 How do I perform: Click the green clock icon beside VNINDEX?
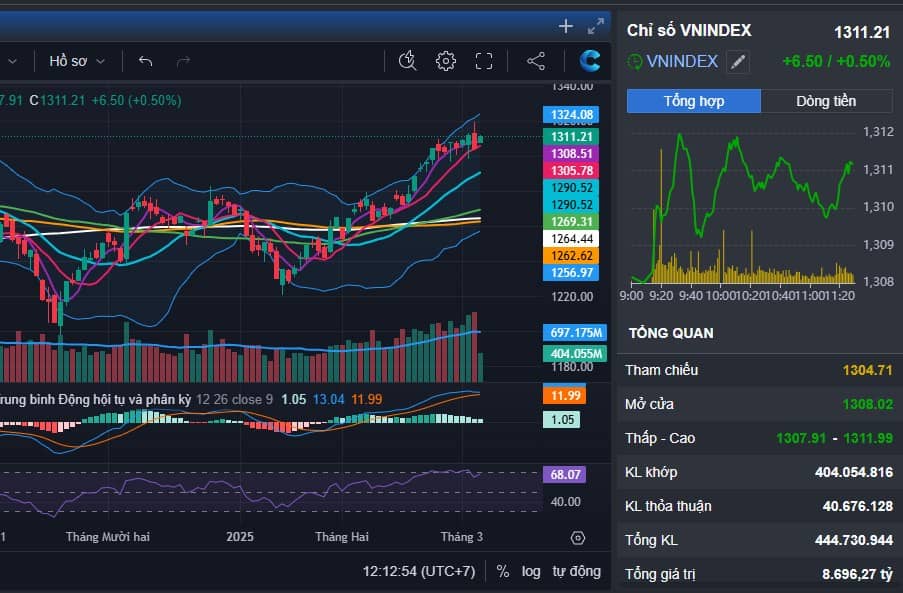coord(634,62)
